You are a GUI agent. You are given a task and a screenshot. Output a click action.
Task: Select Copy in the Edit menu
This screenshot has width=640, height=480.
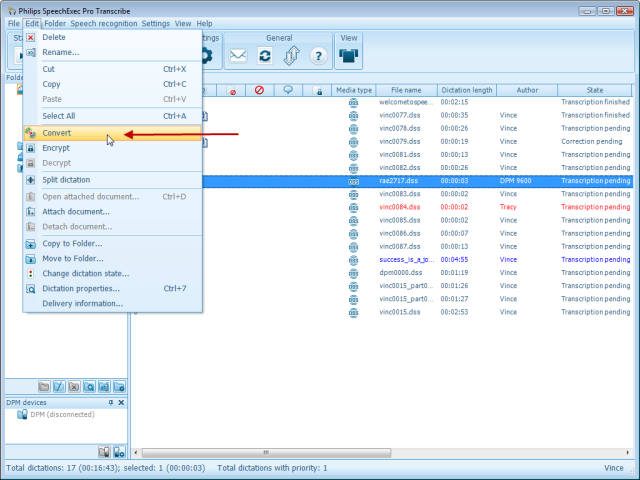[113, 84]
